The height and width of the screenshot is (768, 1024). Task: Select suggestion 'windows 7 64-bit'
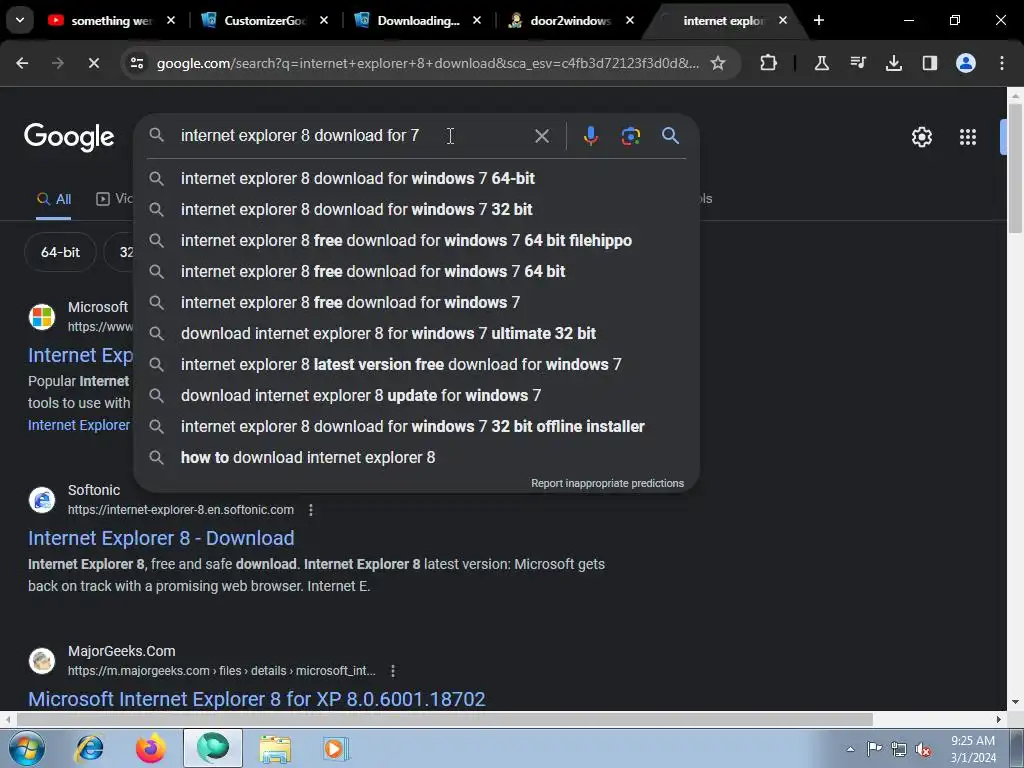coord(417,178)
